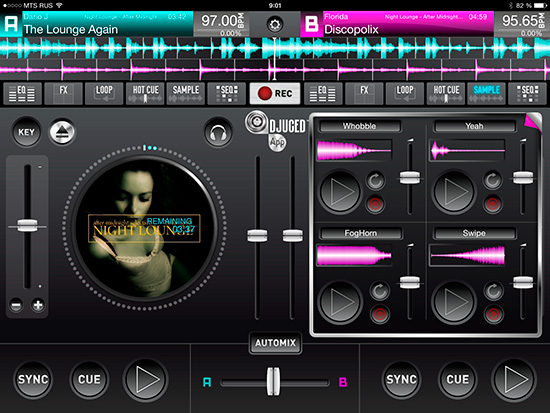
Task: Open track Discopolix title
Action: point(351,29)
